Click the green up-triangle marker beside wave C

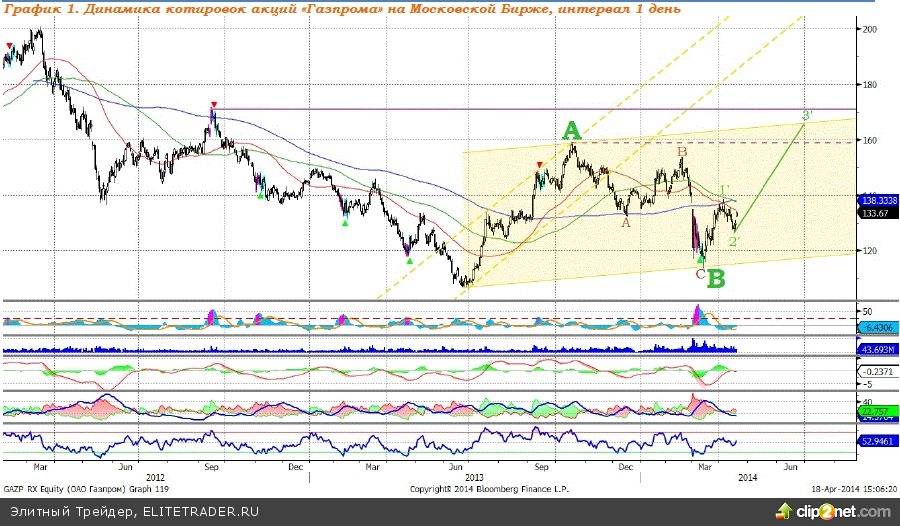tap(700, 259)
